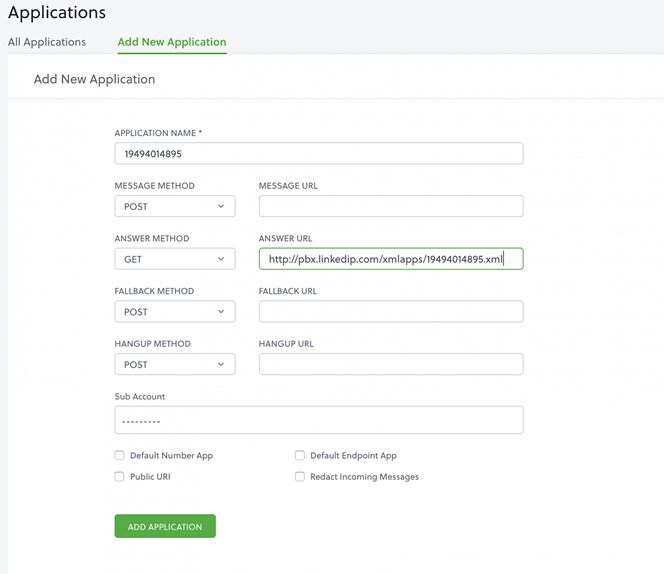Click the chevron arrow in Hangup Method
This screenshot has width=664, height=574.
[221, 364]
